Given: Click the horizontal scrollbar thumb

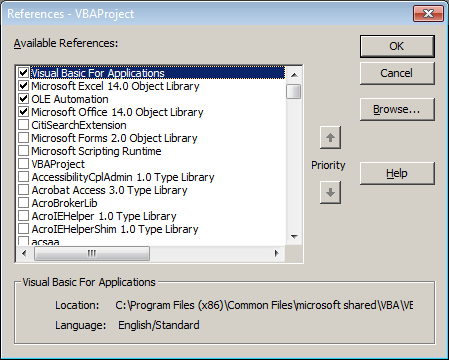Looking at the screenshot, I should tap(92, 253).
